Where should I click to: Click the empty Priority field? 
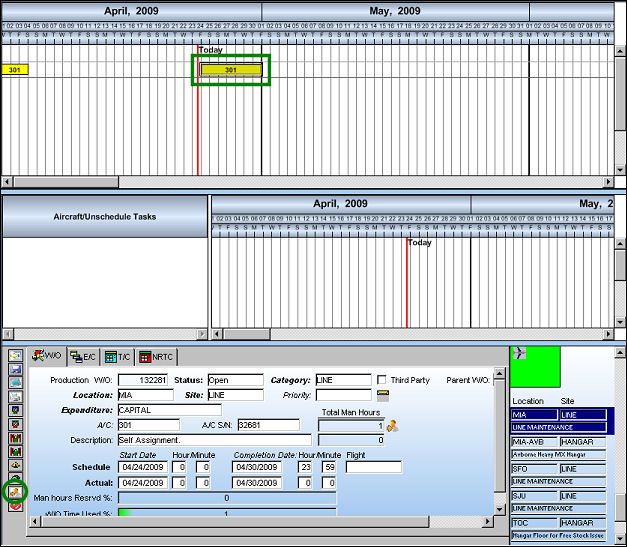[x=343, y=395]
